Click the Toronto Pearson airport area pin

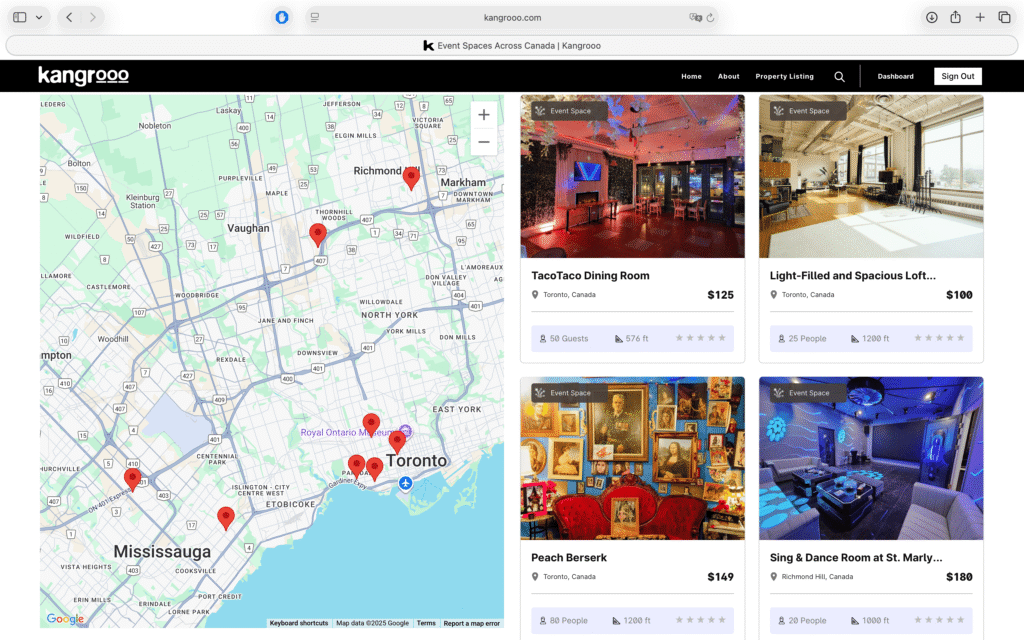click(132, 479)
